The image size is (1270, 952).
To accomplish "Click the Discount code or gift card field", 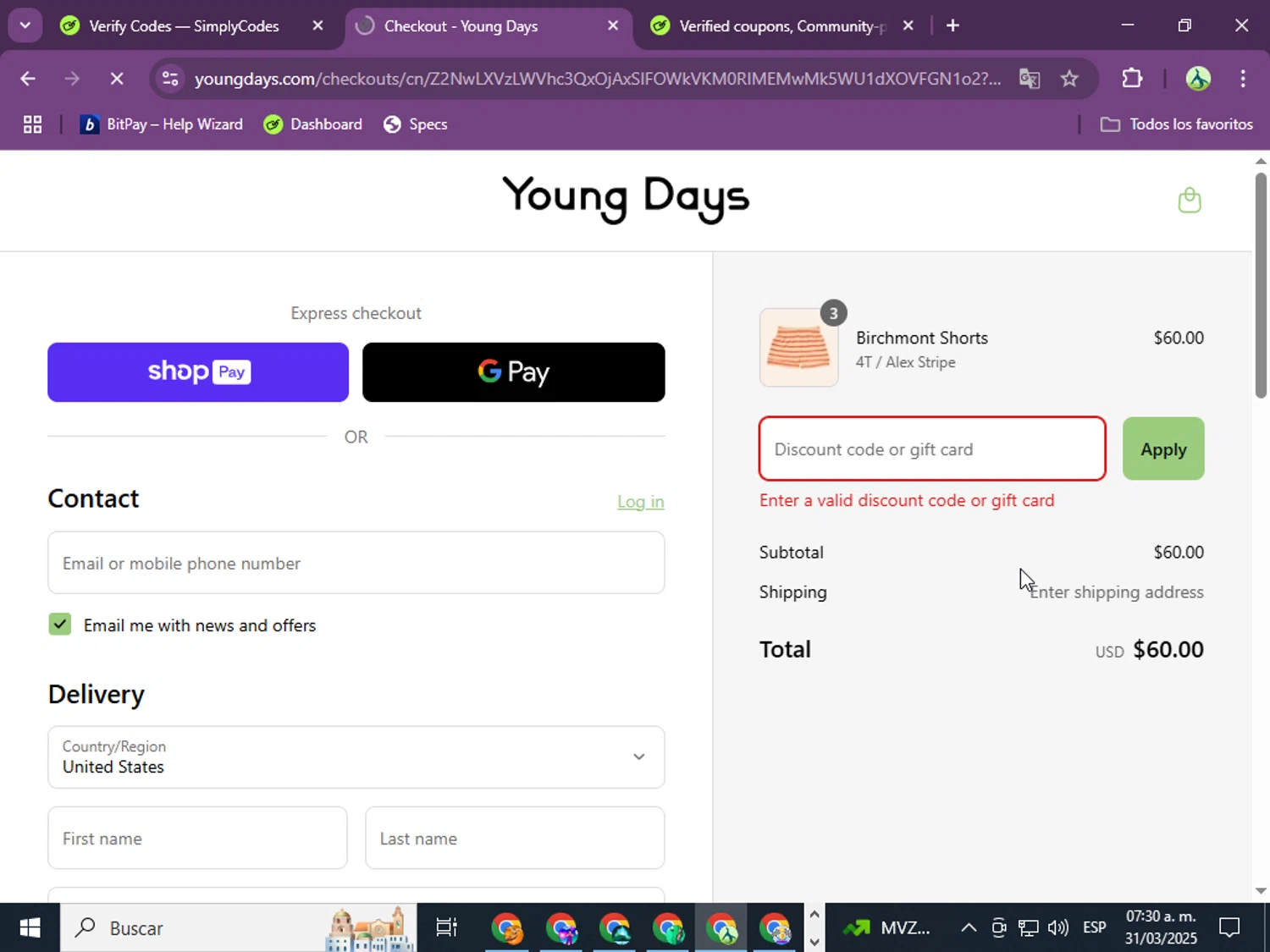I will click(932, 448).
